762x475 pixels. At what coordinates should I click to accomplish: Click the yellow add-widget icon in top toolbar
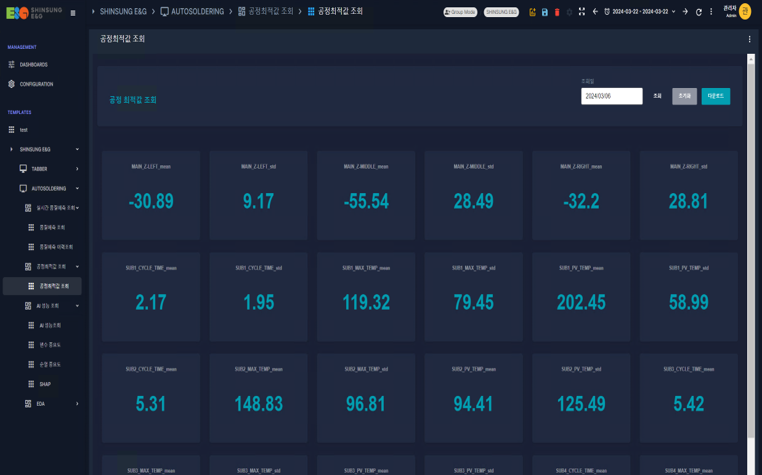(x=533, y=12)
